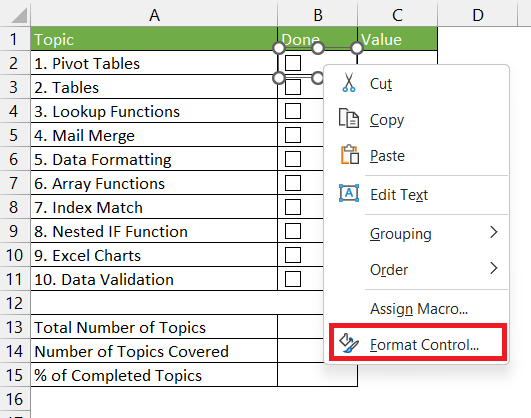Click the green Topic header cell
531x418 pixels.
[154, 39]
